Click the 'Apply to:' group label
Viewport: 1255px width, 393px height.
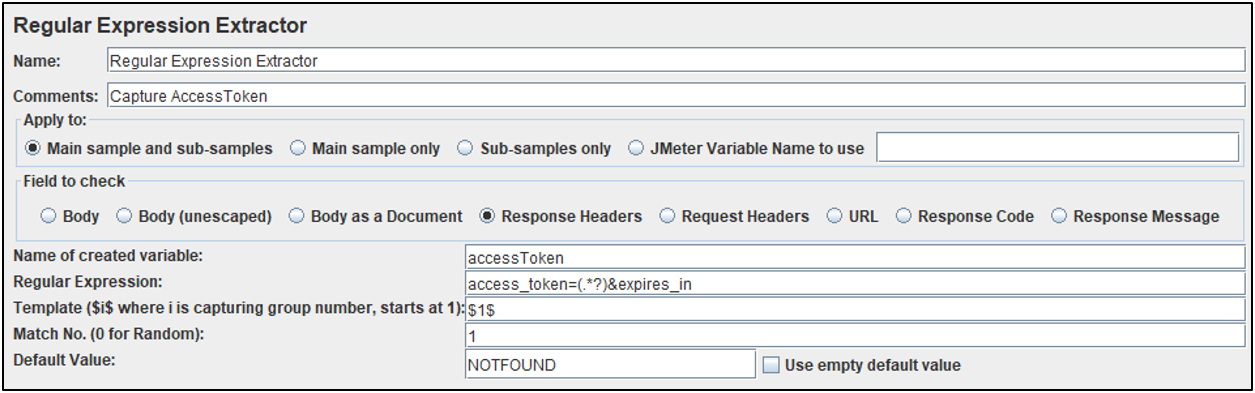click(56, 119)
